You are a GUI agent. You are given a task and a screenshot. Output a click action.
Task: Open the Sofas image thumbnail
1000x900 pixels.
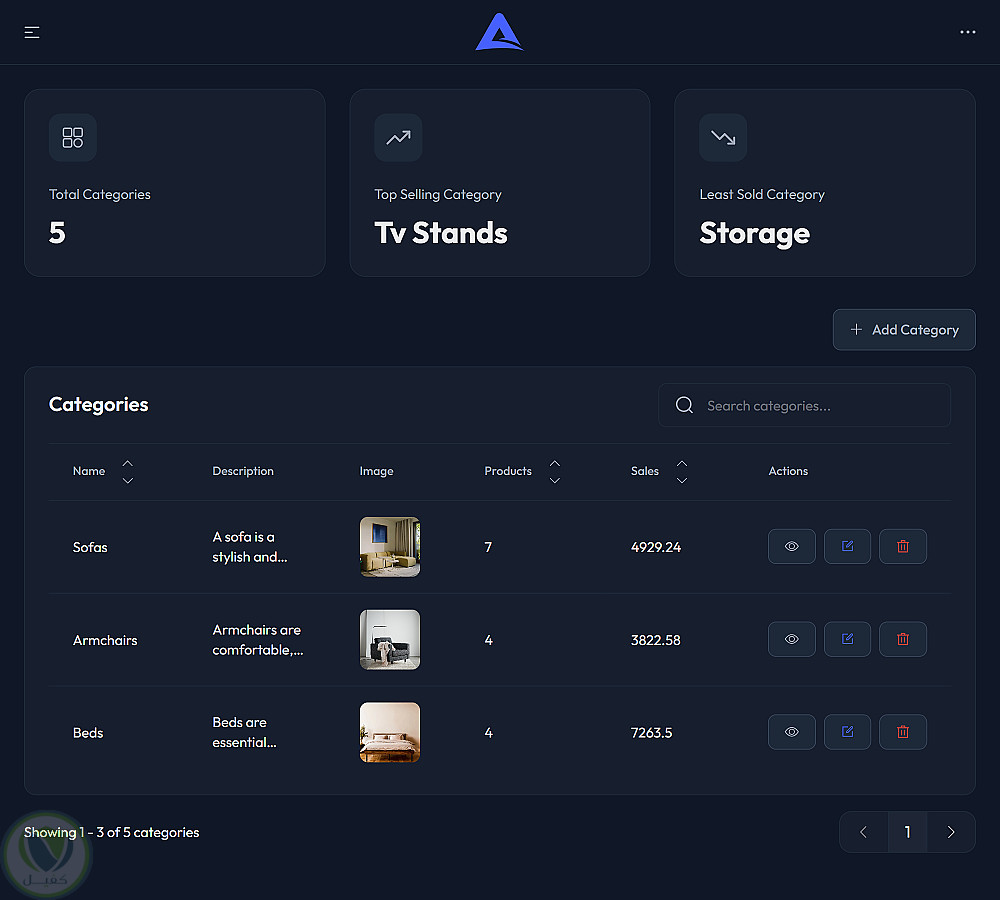[390, 547]
